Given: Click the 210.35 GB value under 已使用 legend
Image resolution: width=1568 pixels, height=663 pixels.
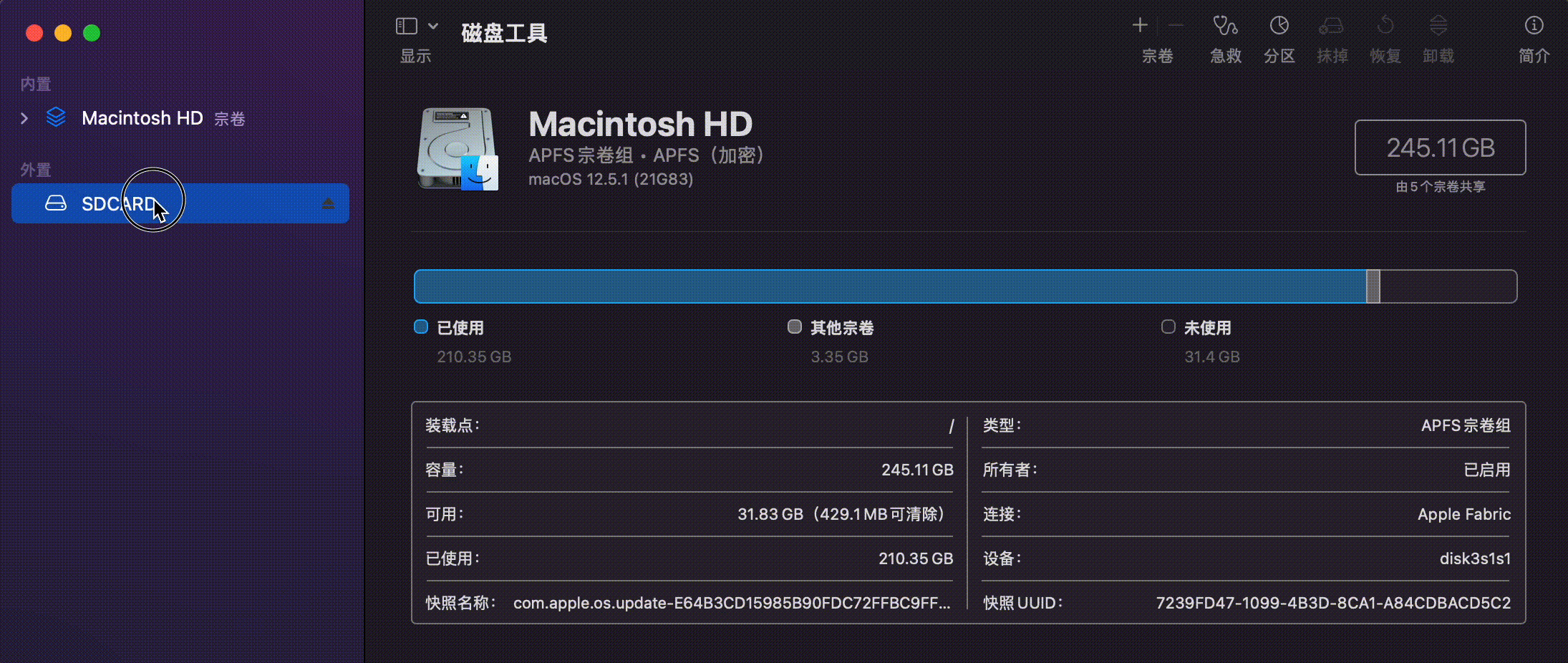Looking at the screenshot, I should pos(474,357).
